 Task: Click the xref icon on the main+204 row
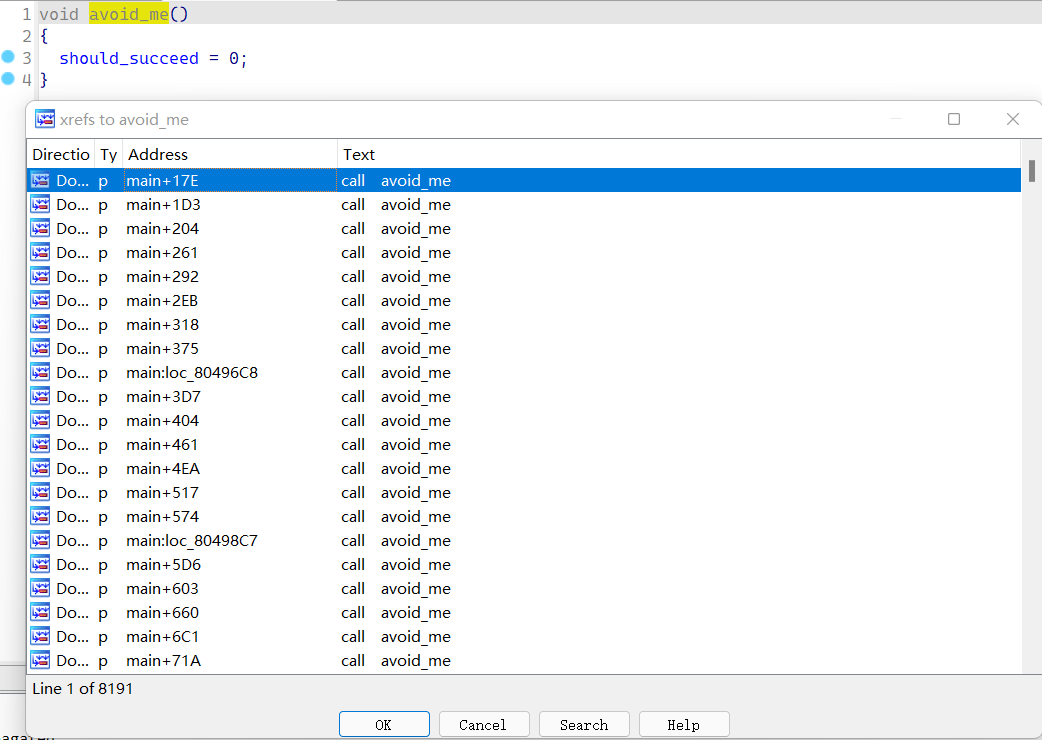[x=41, y=229]
